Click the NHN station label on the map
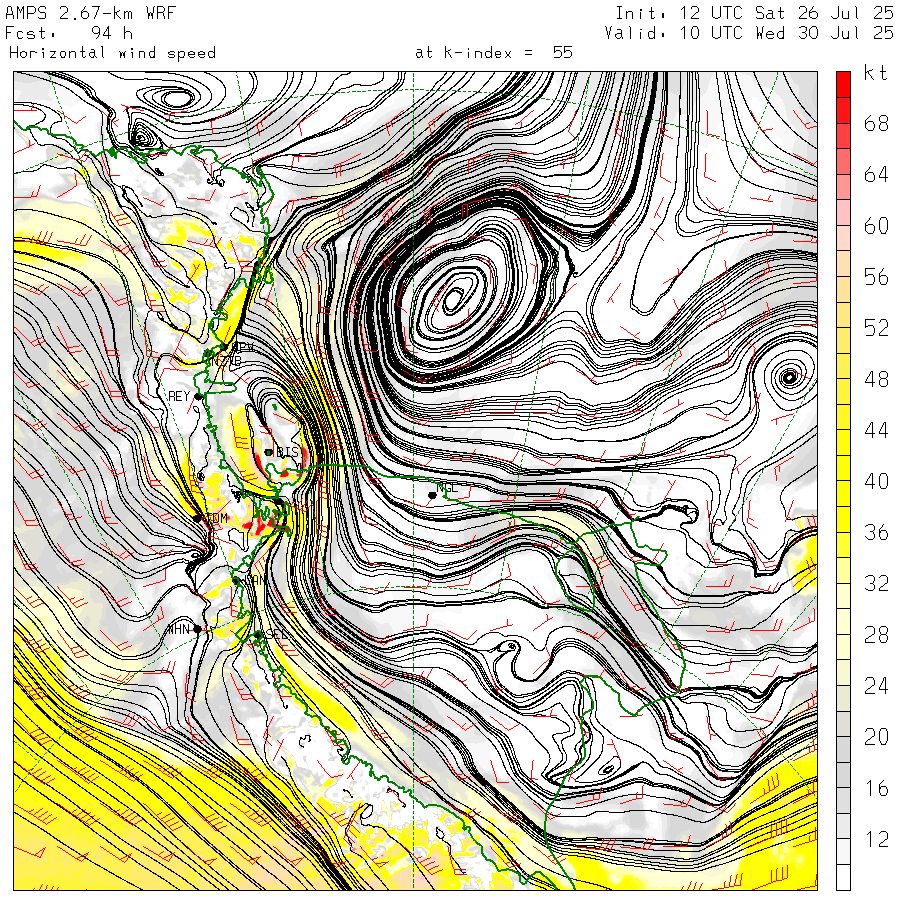Viewport: 900px width, 900px height. [x=178, y=630]
